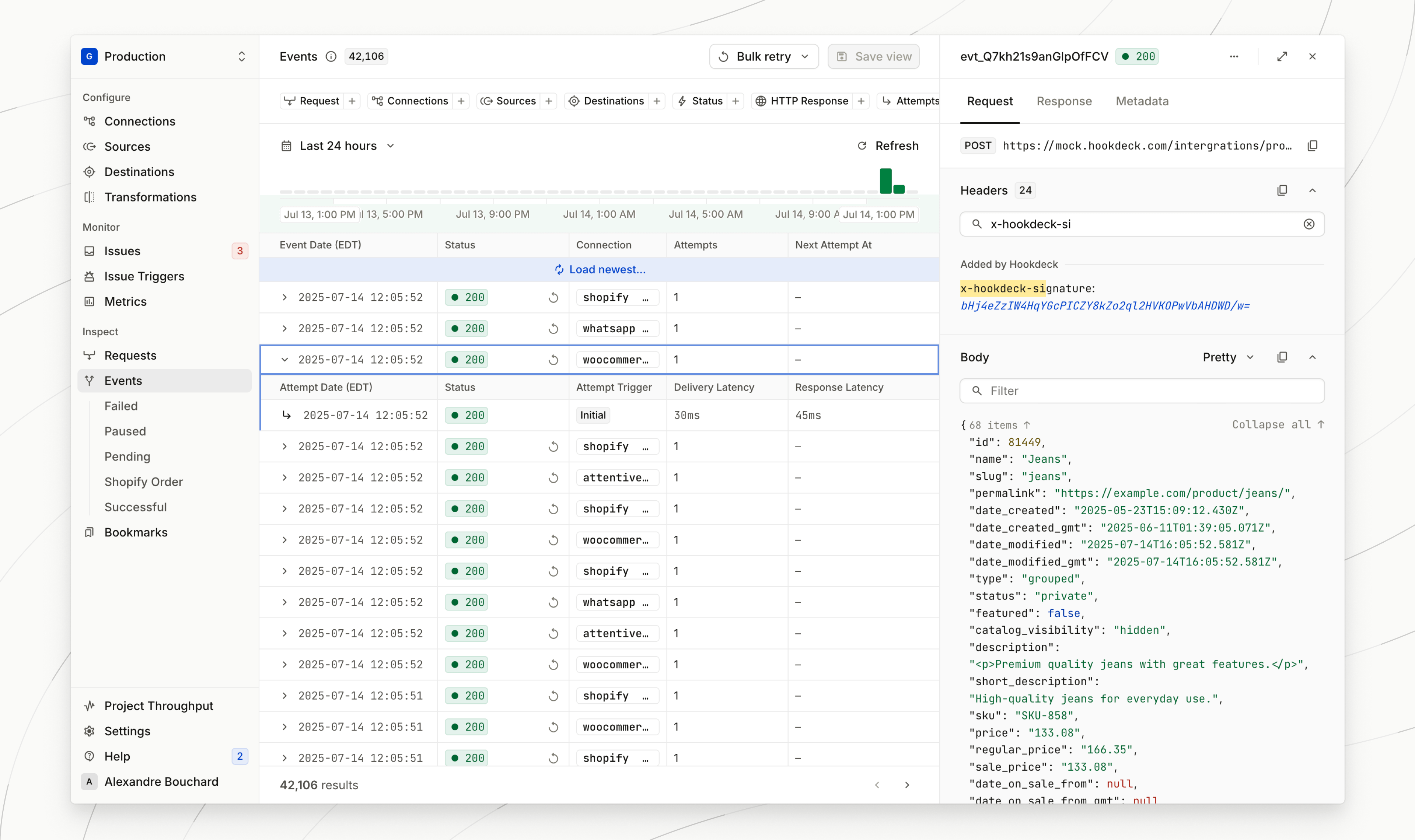Add a Sources filter with plus

pyautogui.click(x=548, y=101)
